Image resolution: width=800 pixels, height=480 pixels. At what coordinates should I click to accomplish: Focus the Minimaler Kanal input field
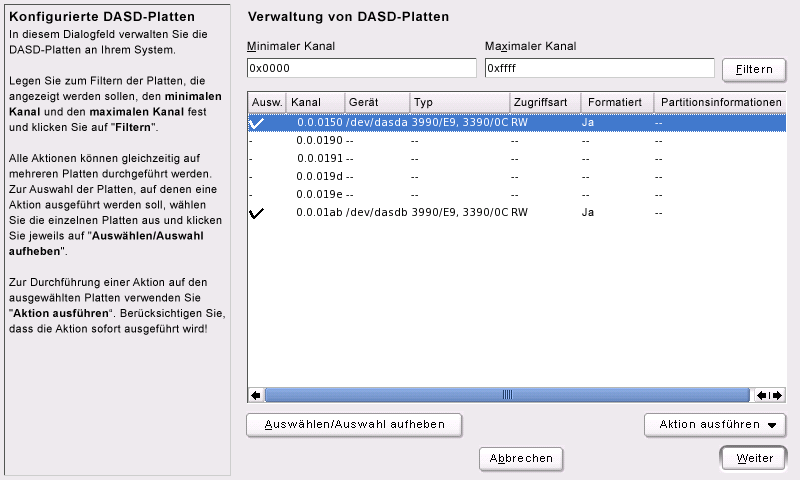coord(361,68)
